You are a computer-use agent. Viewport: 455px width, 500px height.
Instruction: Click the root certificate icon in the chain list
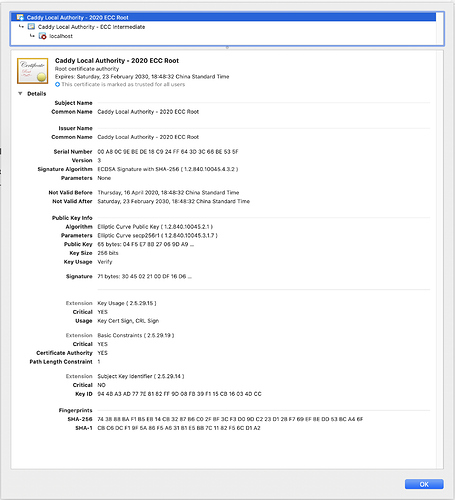tap(20, 17)
